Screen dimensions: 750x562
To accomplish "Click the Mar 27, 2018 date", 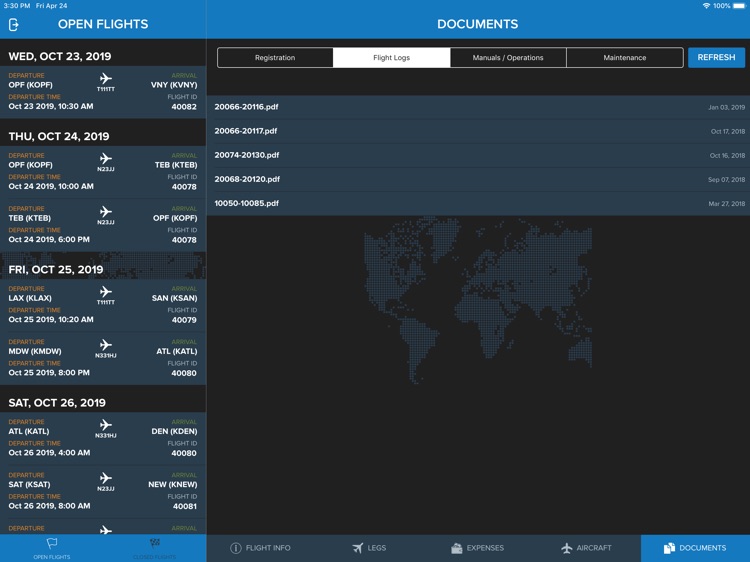I will [x=727, y=204].
